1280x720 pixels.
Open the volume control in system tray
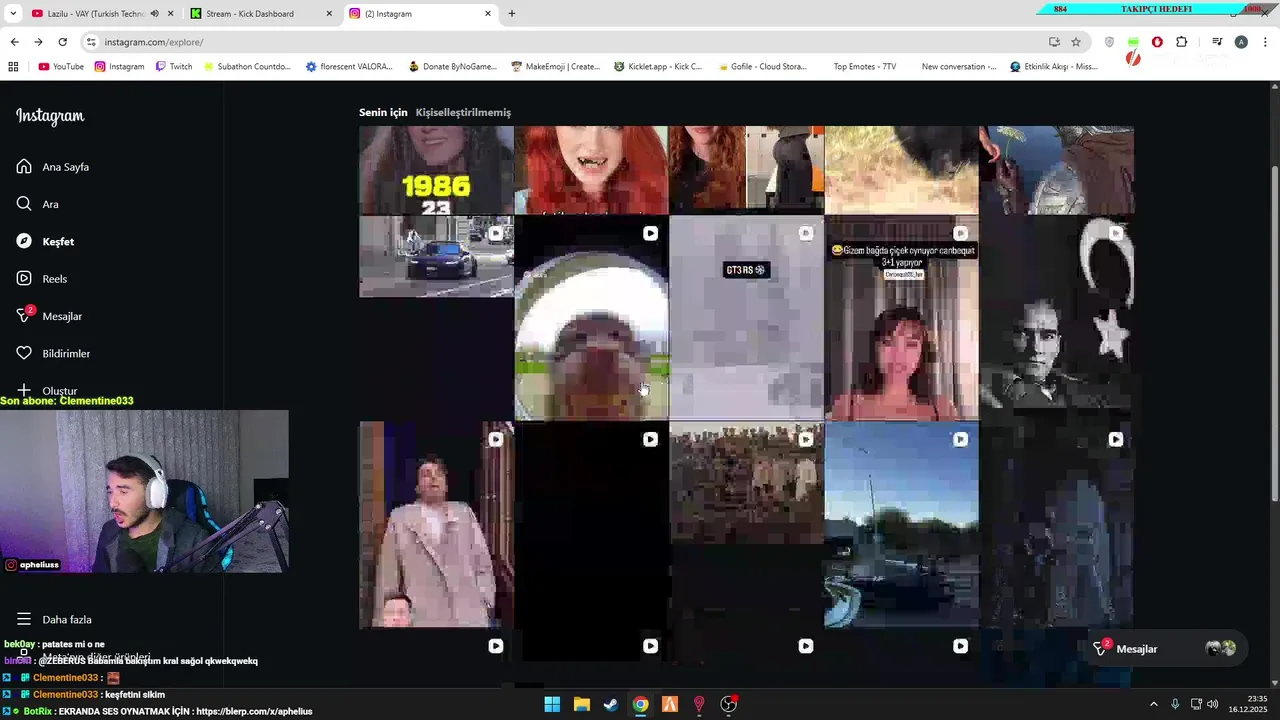click(x=1213, y=704)
